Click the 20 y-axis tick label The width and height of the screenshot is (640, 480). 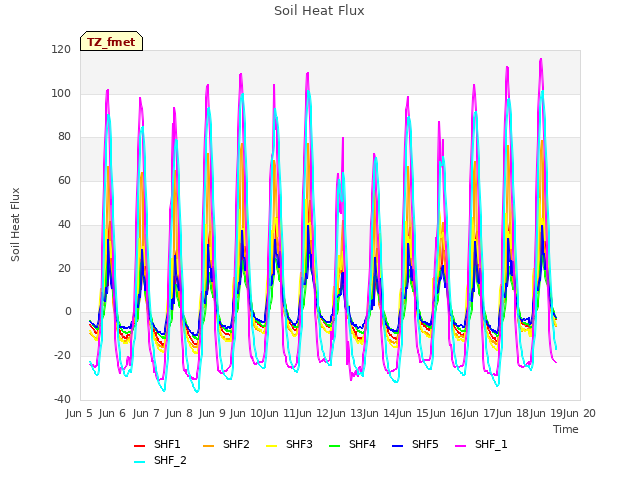click(x=64, y=268)
